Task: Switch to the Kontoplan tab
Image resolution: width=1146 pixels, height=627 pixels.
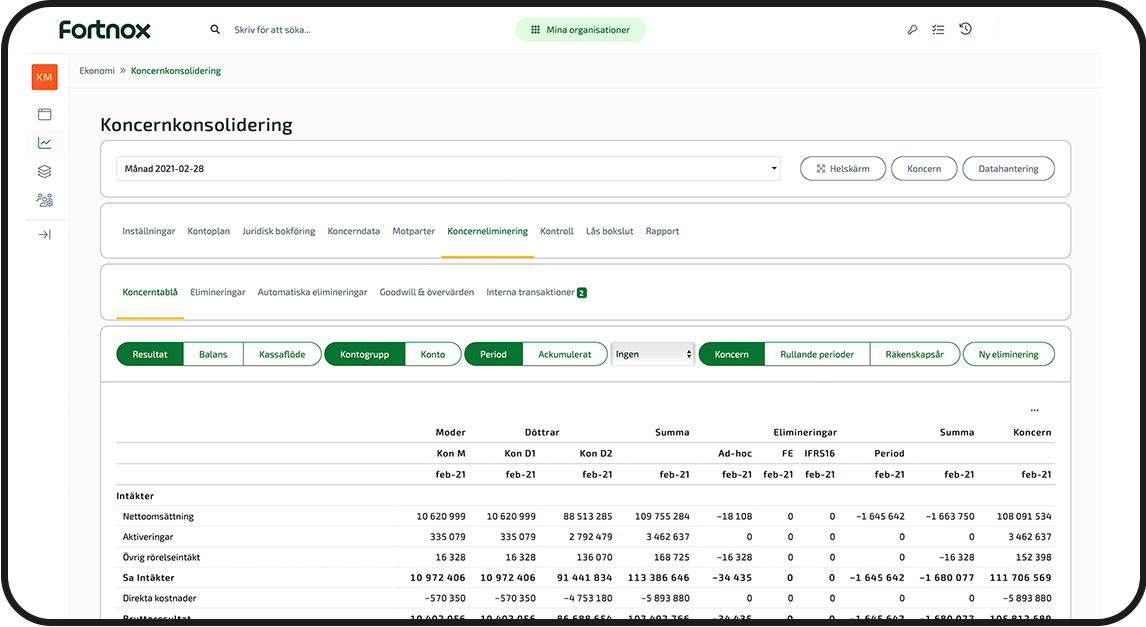Action: [x=209, y=231]
